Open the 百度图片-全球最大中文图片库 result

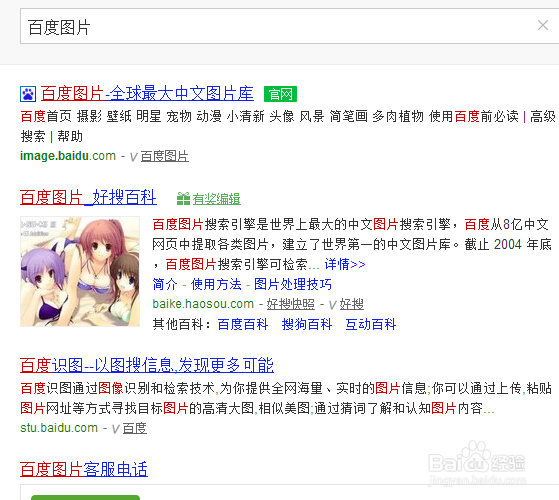pyautogui.click(x=147, y=93)
